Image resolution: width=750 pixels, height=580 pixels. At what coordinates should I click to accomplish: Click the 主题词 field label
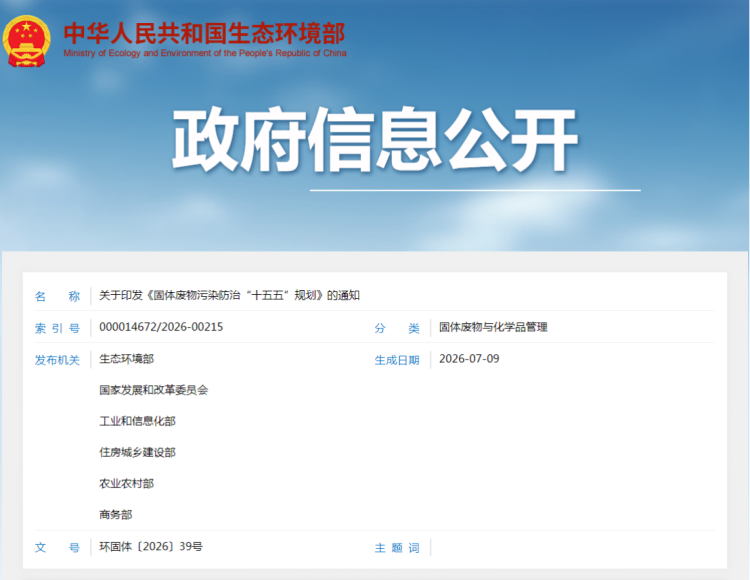tap(397, 548)
